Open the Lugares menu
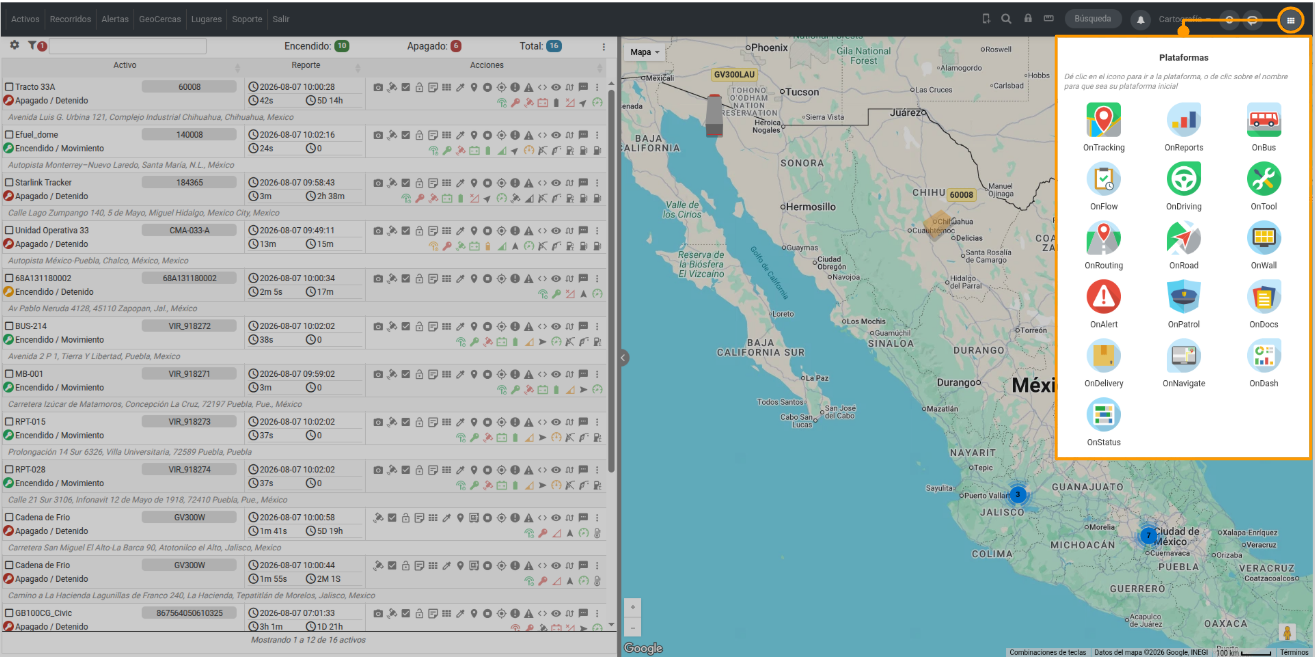 pos(208,19)
